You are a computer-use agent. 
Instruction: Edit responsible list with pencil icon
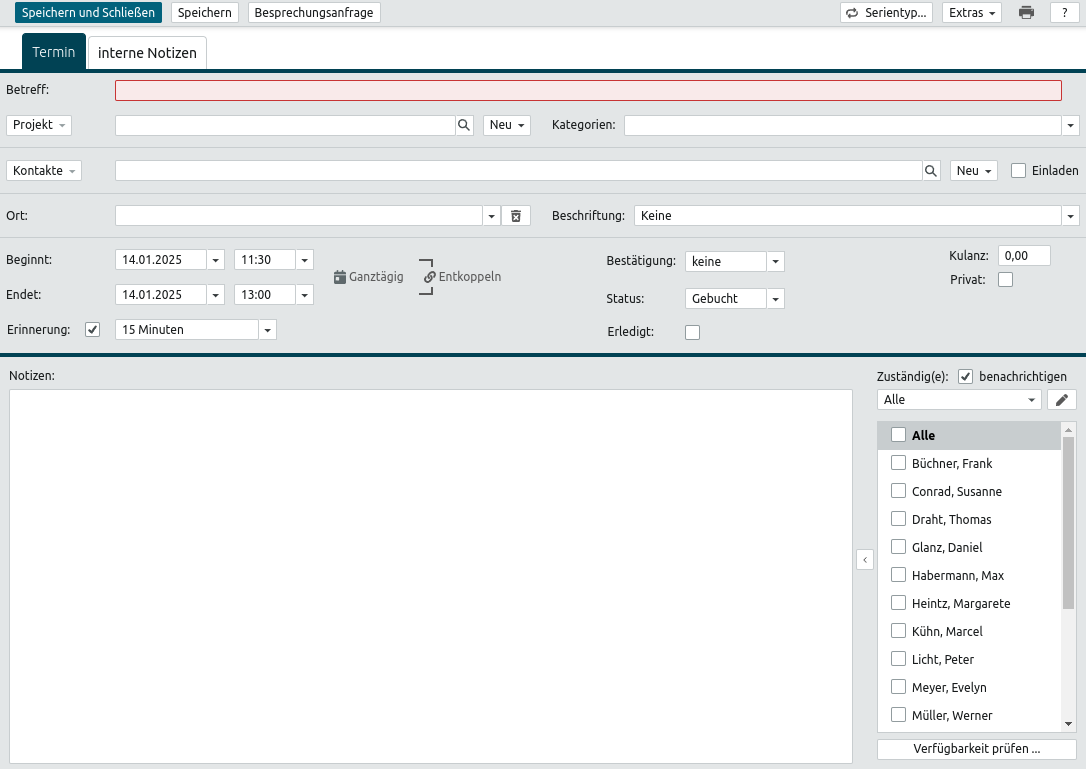[1061, 400]
